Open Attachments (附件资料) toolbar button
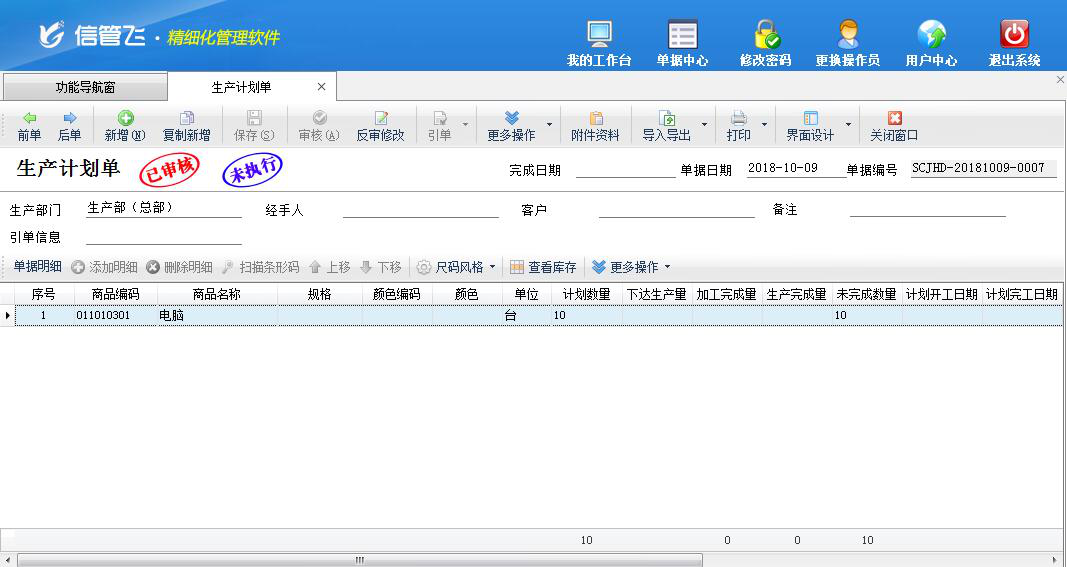 [x=595, y=126]
